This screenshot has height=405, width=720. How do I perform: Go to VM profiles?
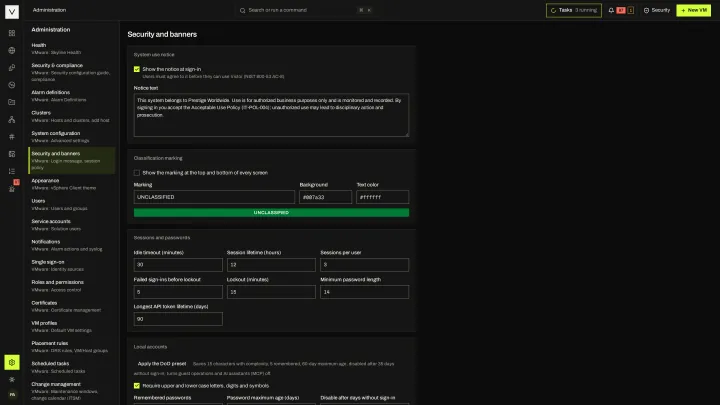point(72,326)
